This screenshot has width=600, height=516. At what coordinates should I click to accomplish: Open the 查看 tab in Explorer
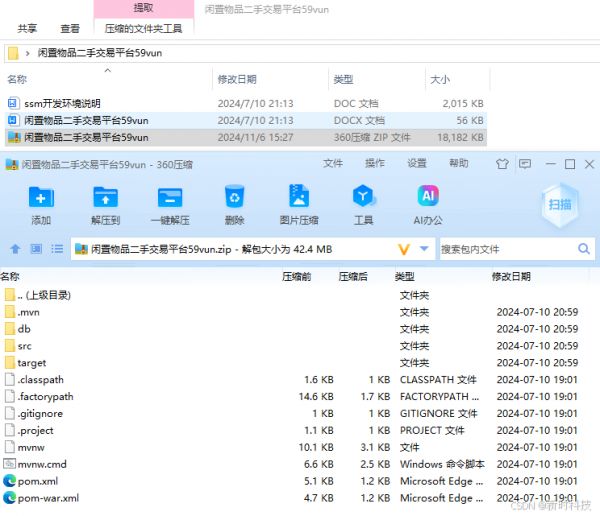click(x=70, y=28)
